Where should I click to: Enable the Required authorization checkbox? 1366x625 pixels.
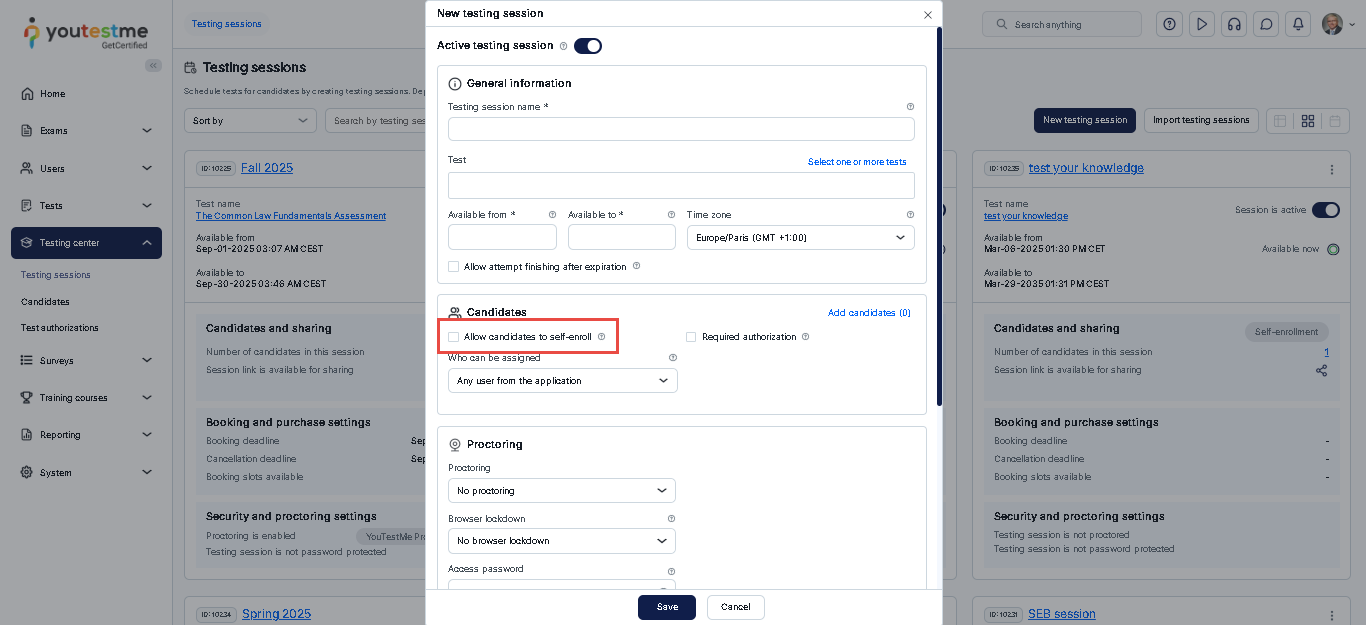(x=691, y=337)
